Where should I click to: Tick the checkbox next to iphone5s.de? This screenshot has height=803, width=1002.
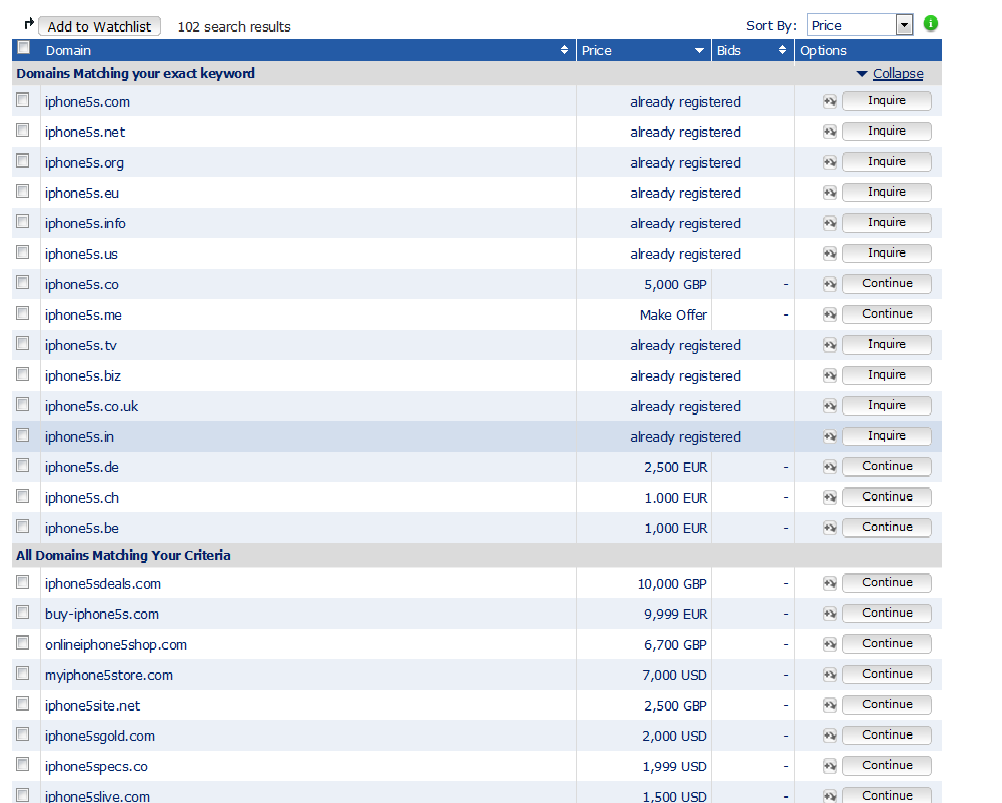coord(23,465)
